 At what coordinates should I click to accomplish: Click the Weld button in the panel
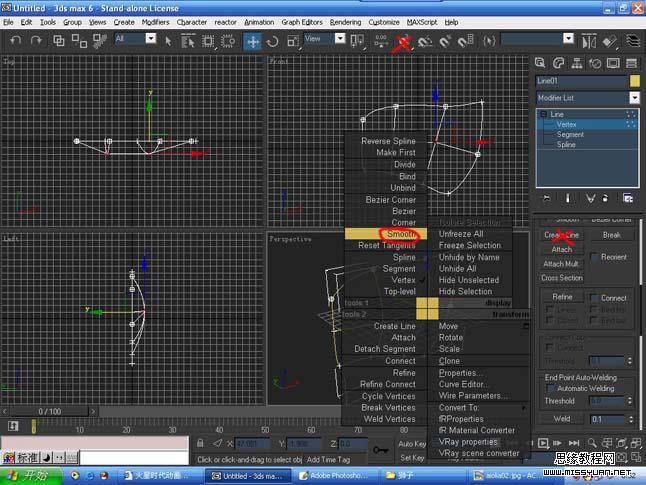[562, 419]
